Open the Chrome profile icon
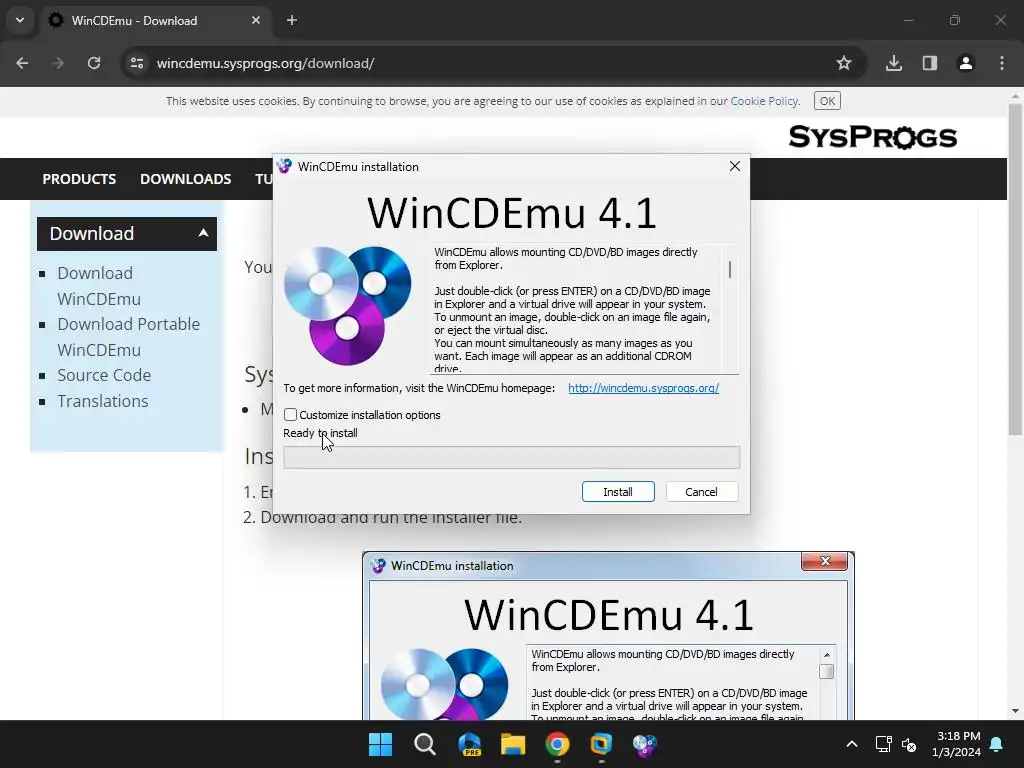The image size is (1024, 768). [966, 63]
